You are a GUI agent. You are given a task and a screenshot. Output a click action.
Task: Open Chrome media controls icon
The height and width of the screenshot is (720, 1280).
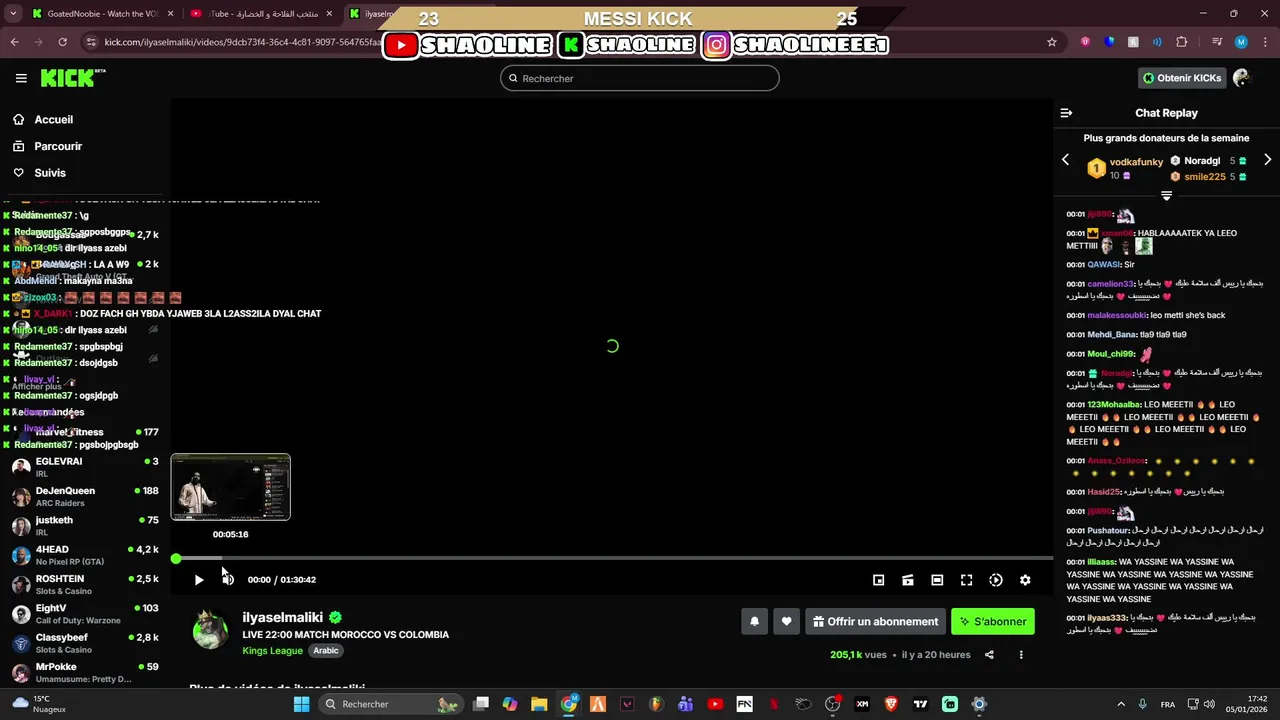(1217, 42)
